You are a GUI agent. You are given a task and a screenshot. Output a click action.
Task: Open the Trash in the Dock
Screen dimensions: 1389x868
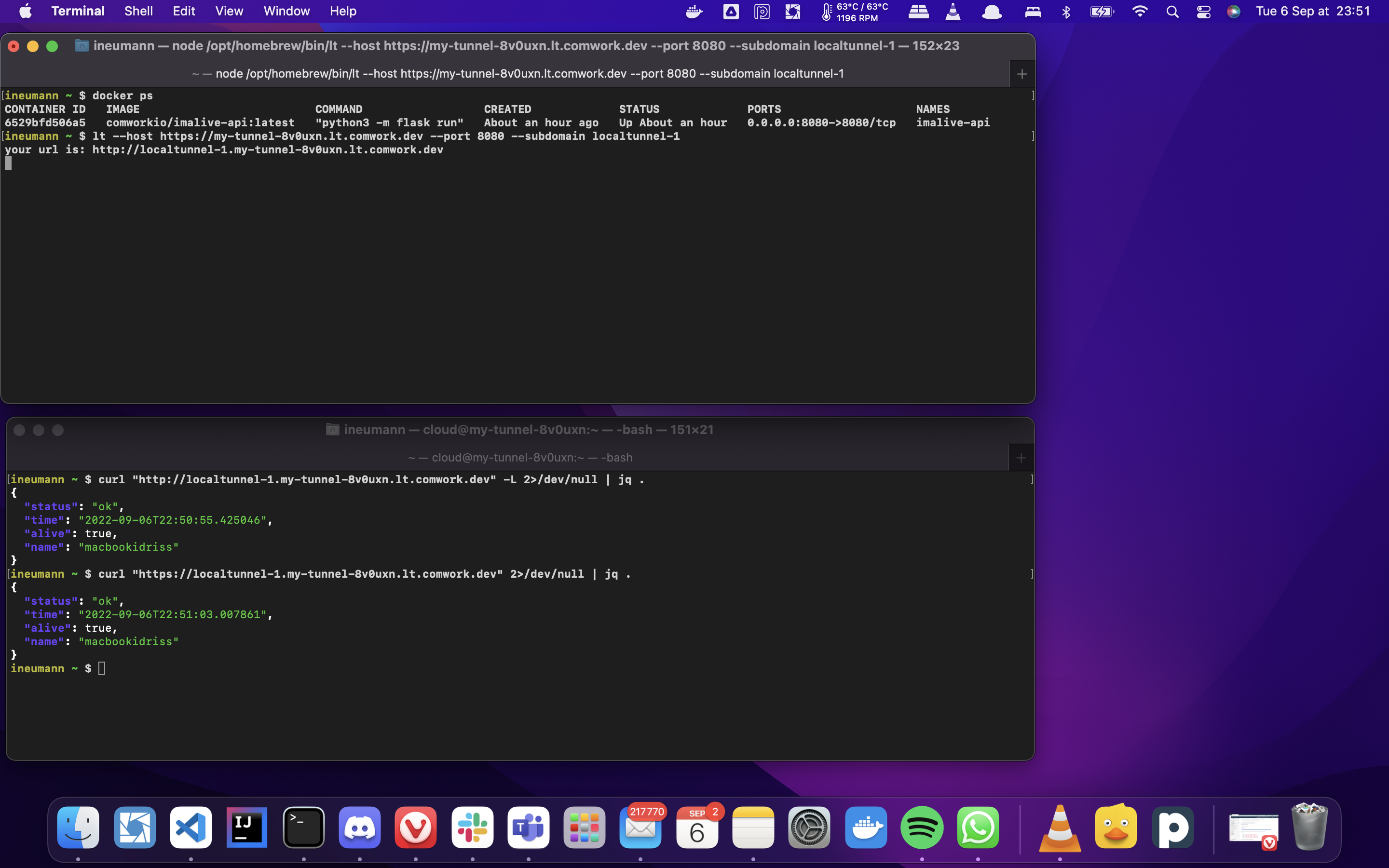(1310, 827)
